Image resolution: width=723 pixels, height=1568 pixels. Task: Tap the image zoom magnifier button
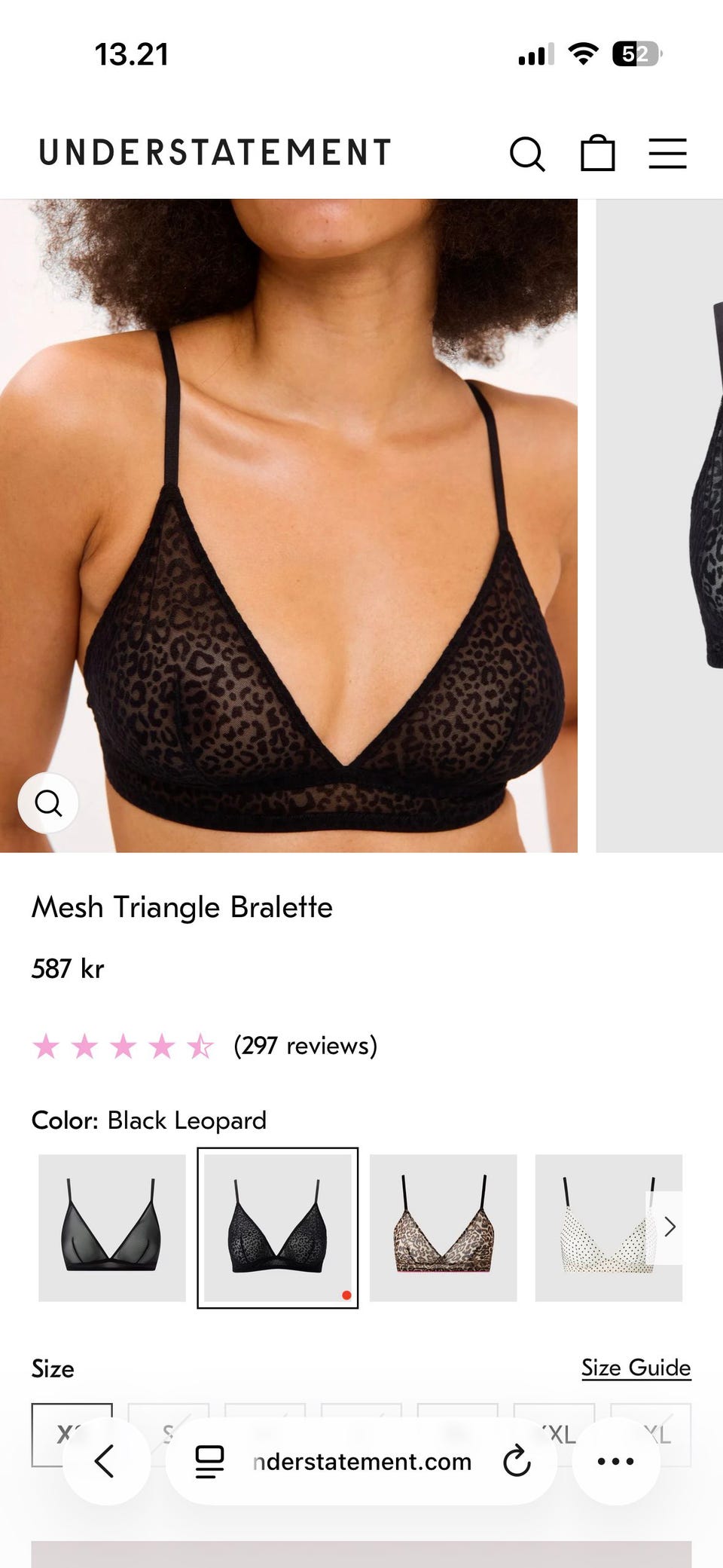click(49, 803)
